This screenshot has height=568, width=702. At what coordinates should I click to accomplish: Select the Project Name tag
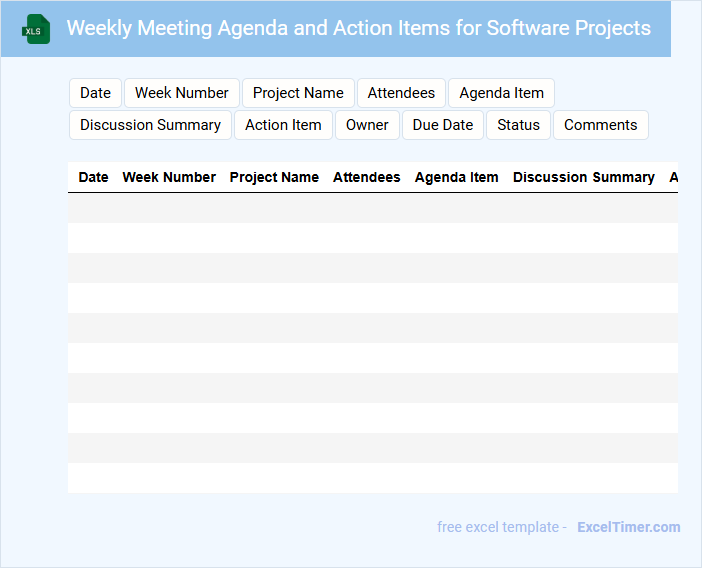click(x=298, y=93)
